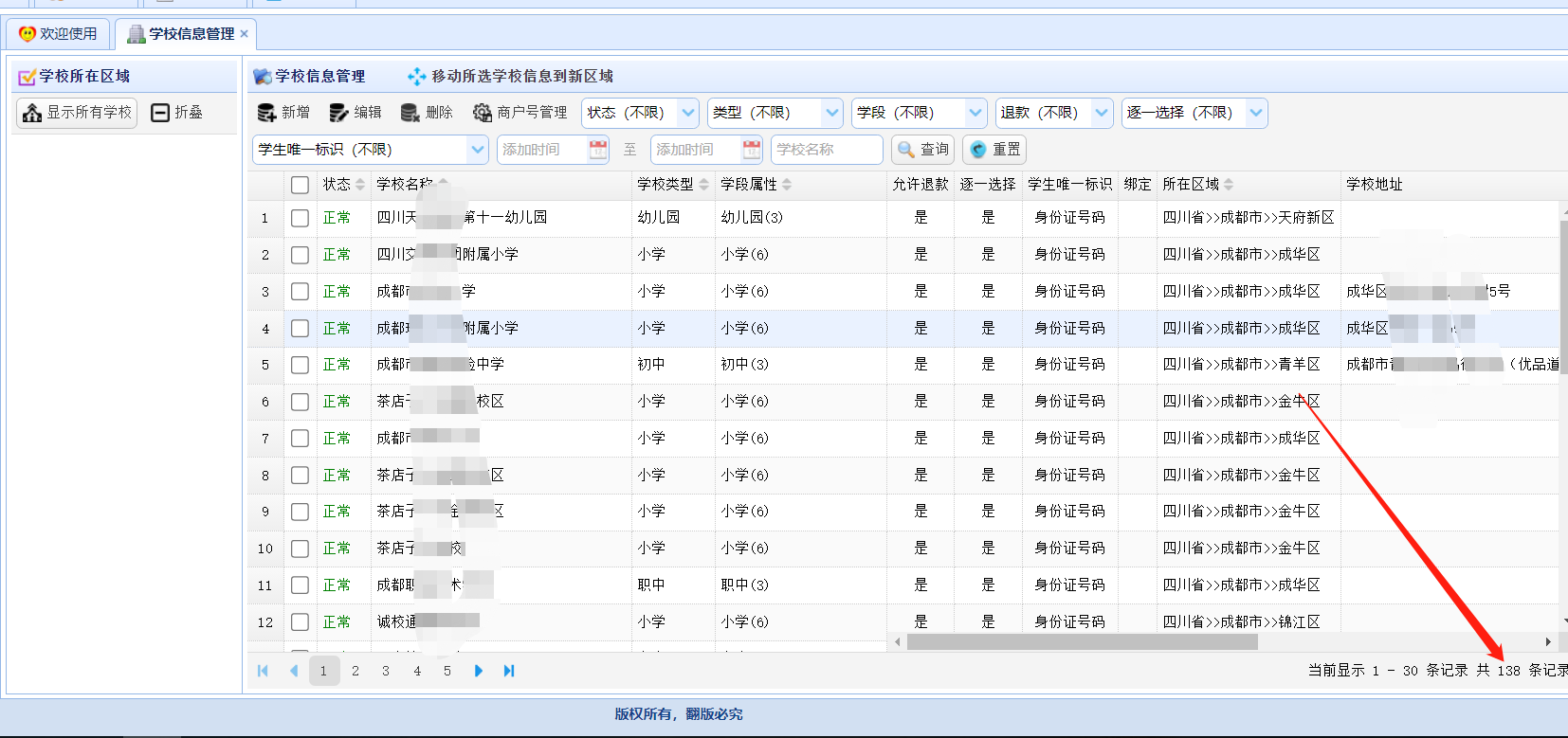Screen dimensions: 1568x738
Task: Click the 编辑 (edit) toolbar icon
Action: coord(338,113)
